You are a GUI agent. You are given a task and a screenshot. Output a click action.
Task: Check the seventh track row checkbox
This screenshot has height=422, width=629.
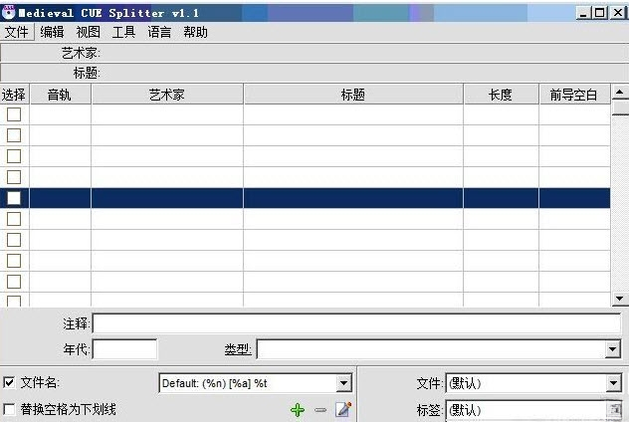click(x=14, y=240)
